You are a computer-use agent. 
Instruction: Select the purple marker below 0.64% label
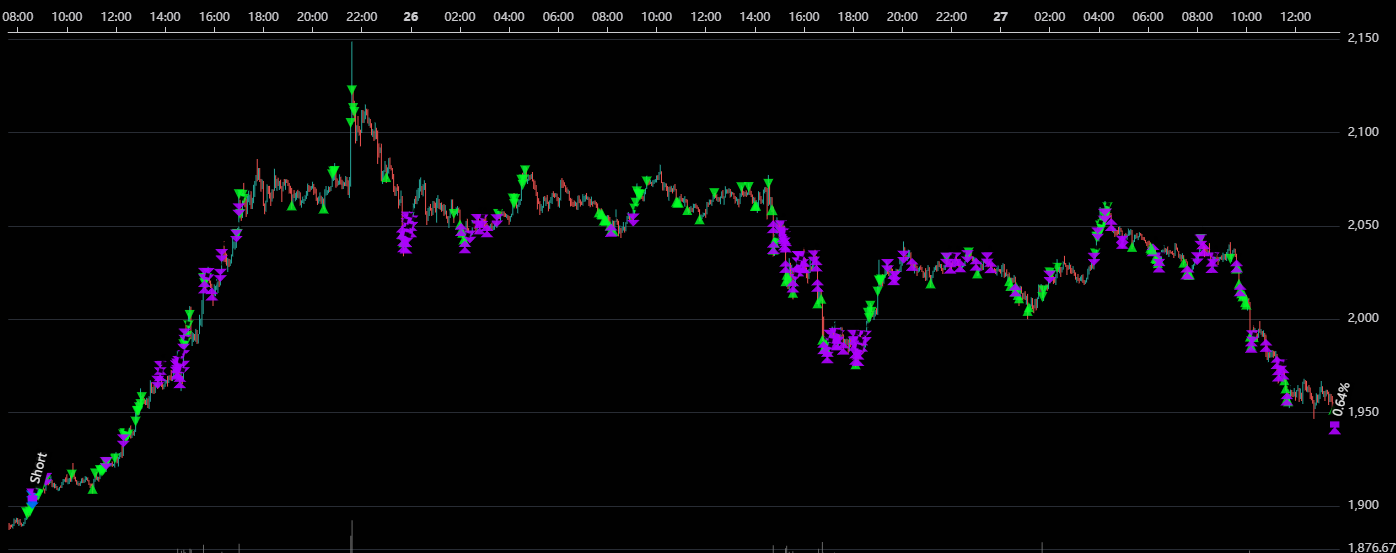[1334, 428]
